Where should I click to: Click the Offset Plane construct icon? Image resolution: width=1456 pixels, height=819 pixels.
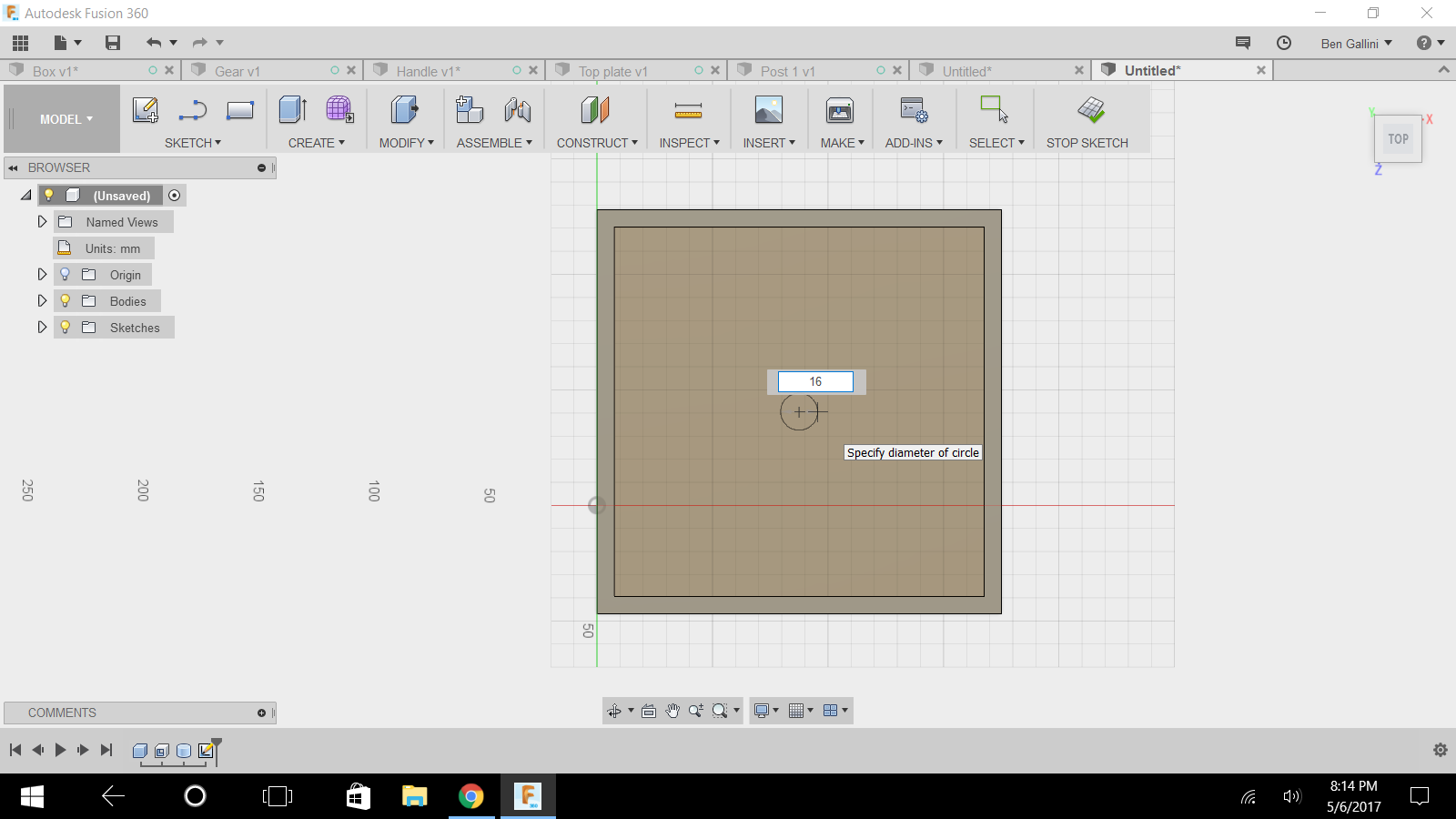[x=595, y=111]
